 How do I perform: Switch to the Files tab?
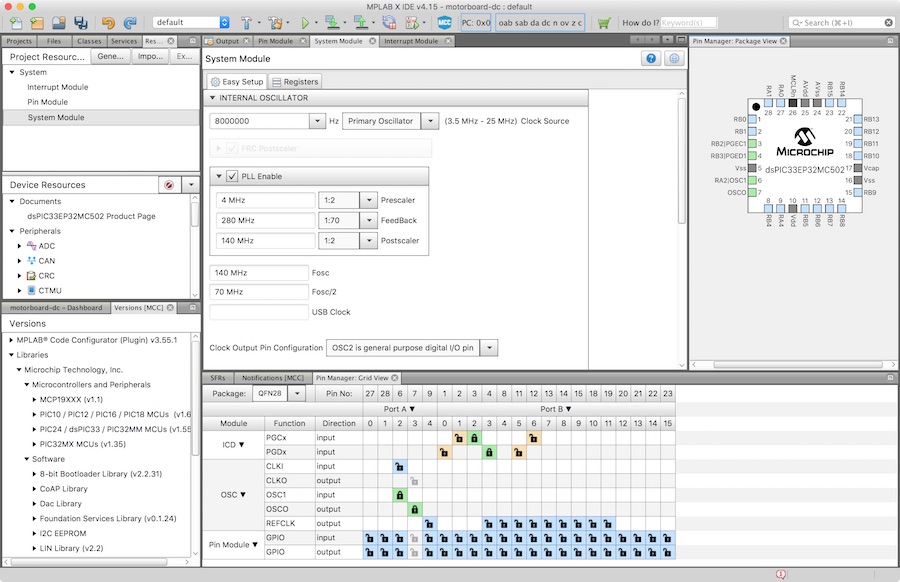coord(54,41)
